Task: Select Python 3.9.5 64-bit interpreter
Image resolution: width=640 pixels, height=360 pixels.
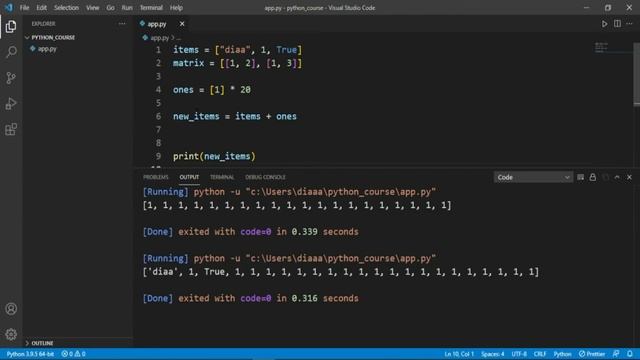Action: 30,354
